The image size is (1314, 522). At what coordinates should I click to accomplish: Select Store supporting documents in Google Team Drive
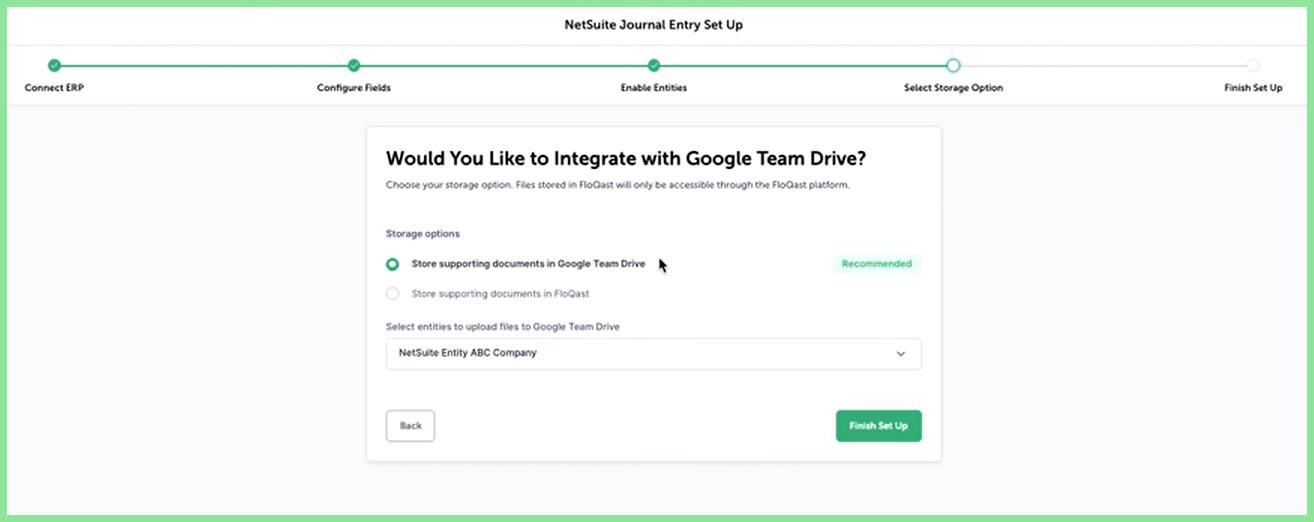point(392,264)
